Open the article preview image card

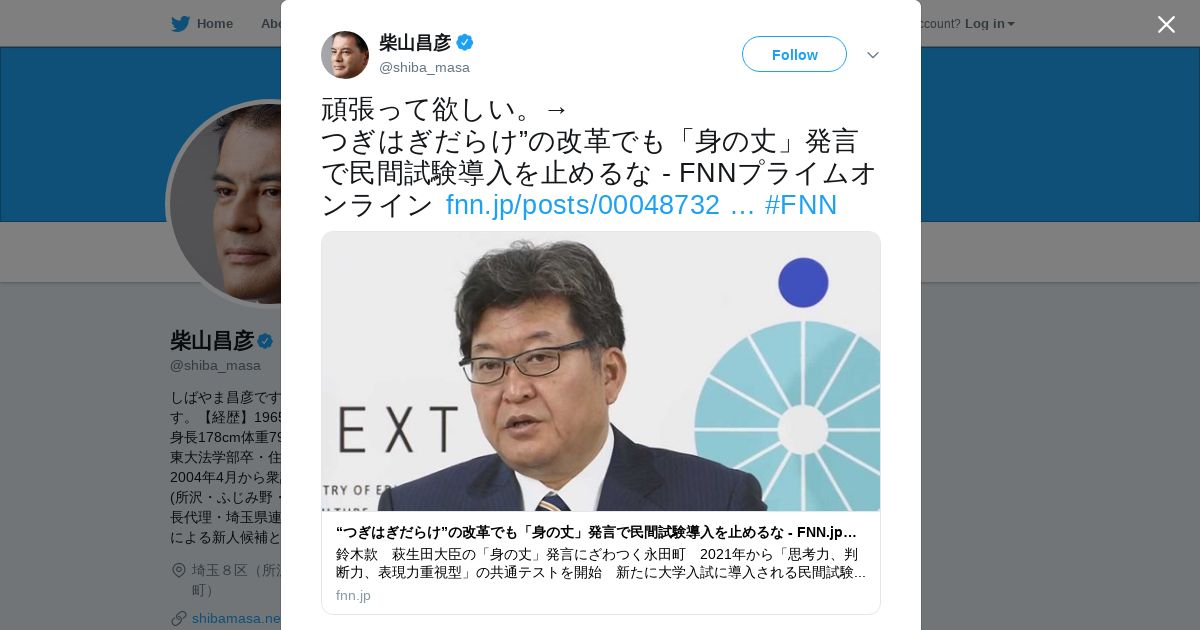tap(601, 372)
